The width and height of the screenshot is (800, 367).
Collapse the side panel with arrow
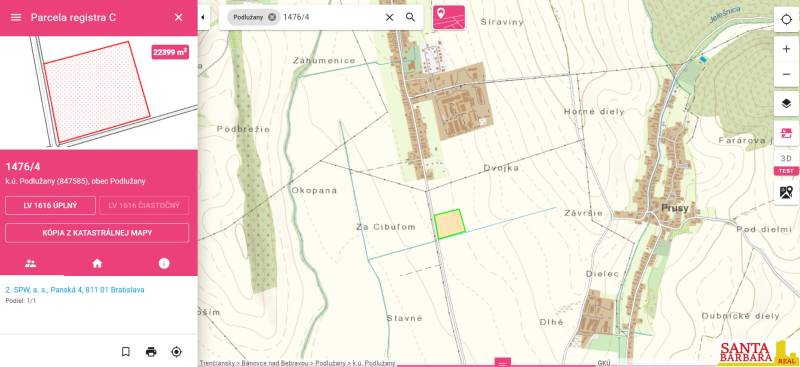click(x=203, y=17)
